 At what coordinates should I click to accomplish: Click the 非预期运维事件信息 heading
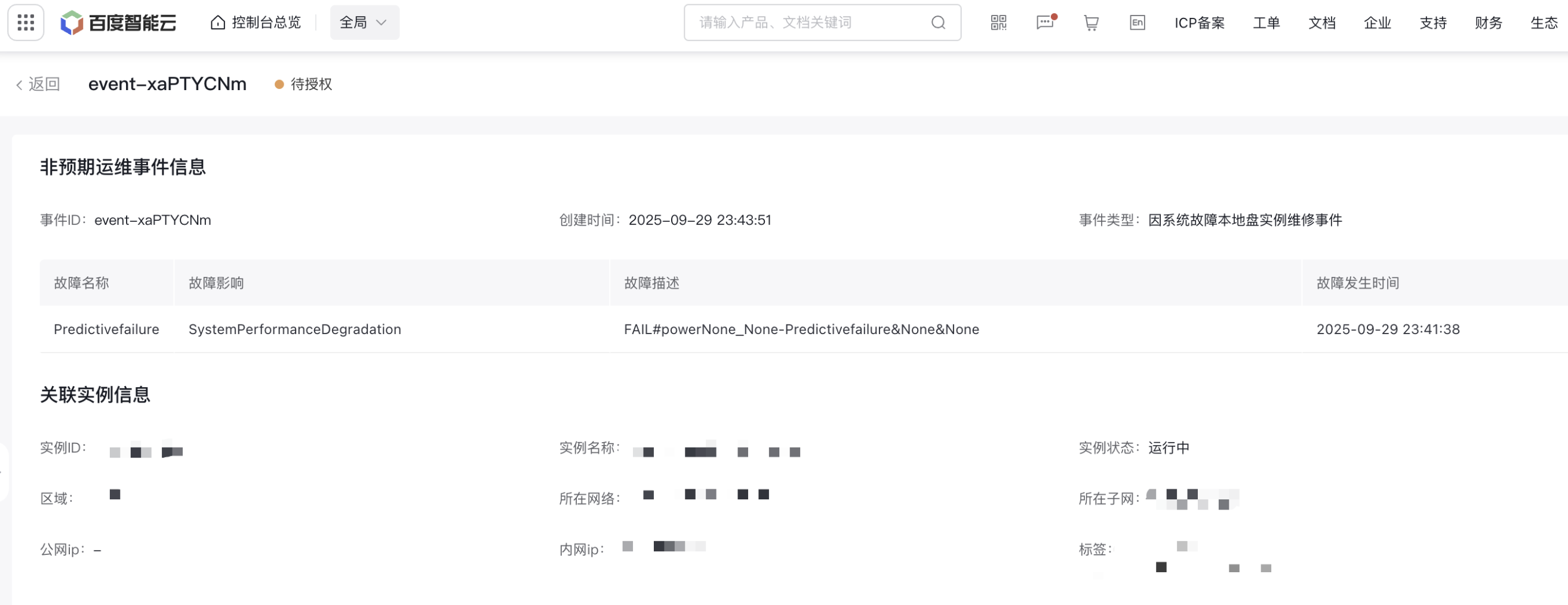123,166
